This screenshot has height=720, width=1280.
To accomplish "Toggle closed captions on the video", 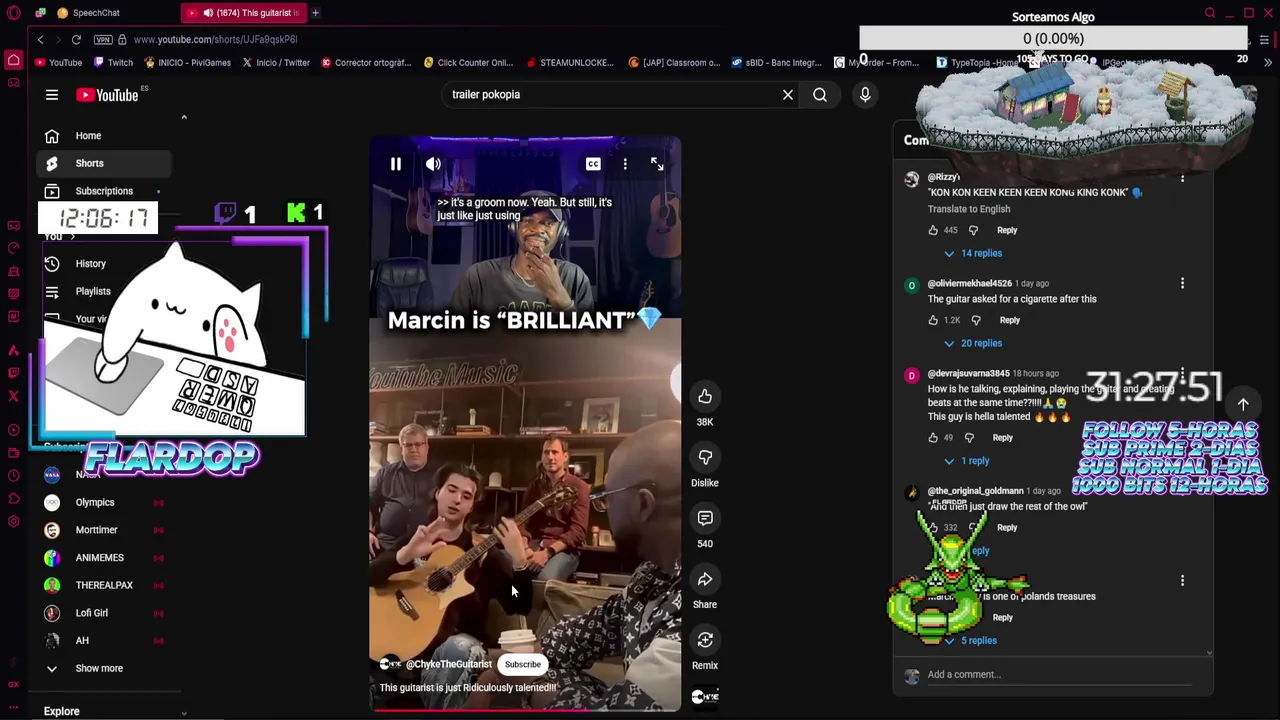I will click(593, 164).
